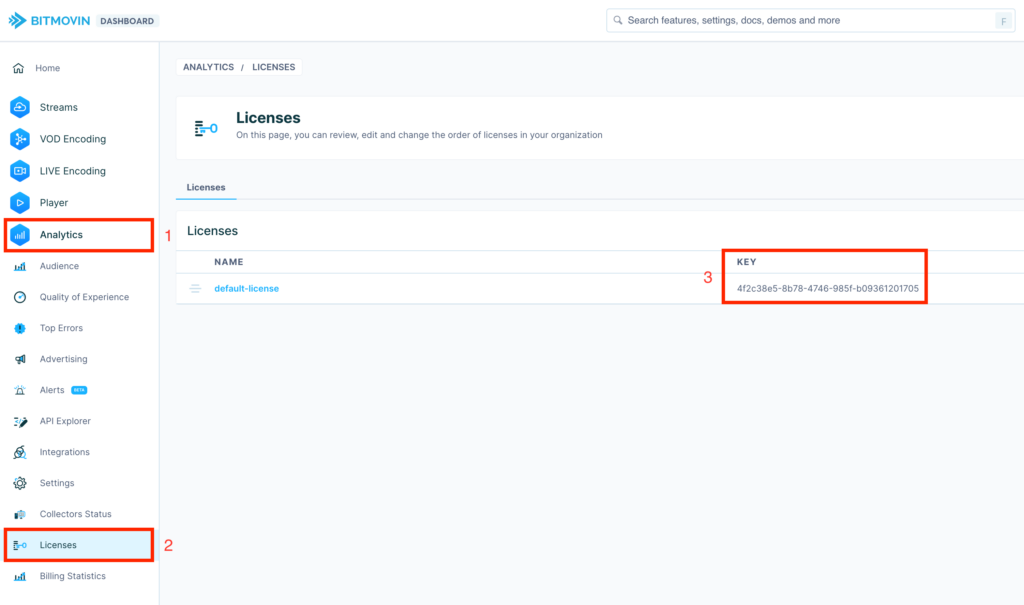This screenshot has width=1024, height=605.
Task: Click the LIVE Encoding camera icon
Action: (x=20, y=171)
